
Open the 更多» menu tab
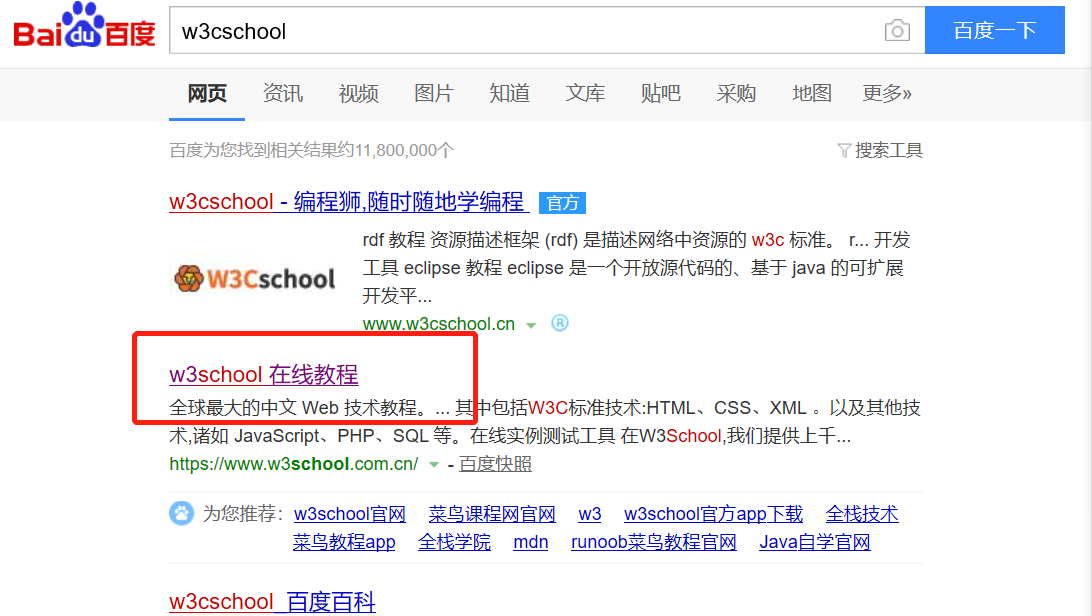pos(887,93)
